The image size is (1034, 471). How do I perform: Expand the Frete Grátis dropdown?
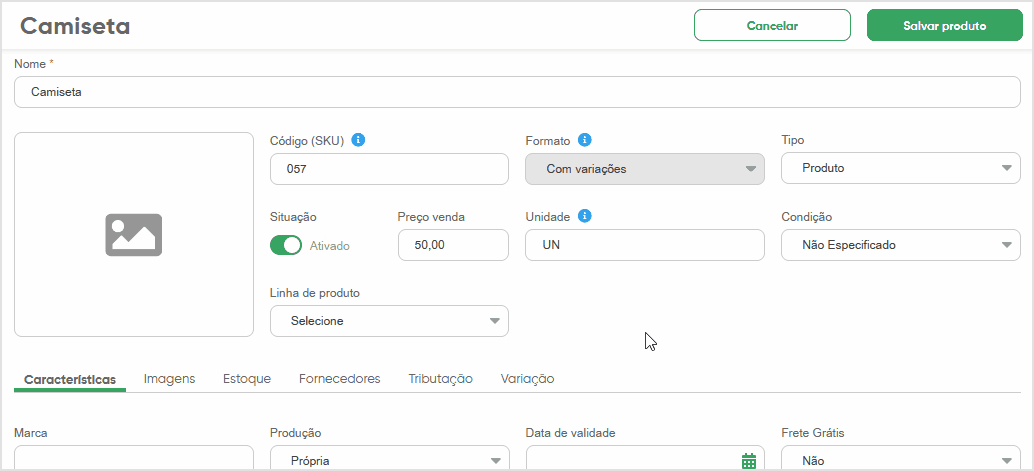[901, 458]
